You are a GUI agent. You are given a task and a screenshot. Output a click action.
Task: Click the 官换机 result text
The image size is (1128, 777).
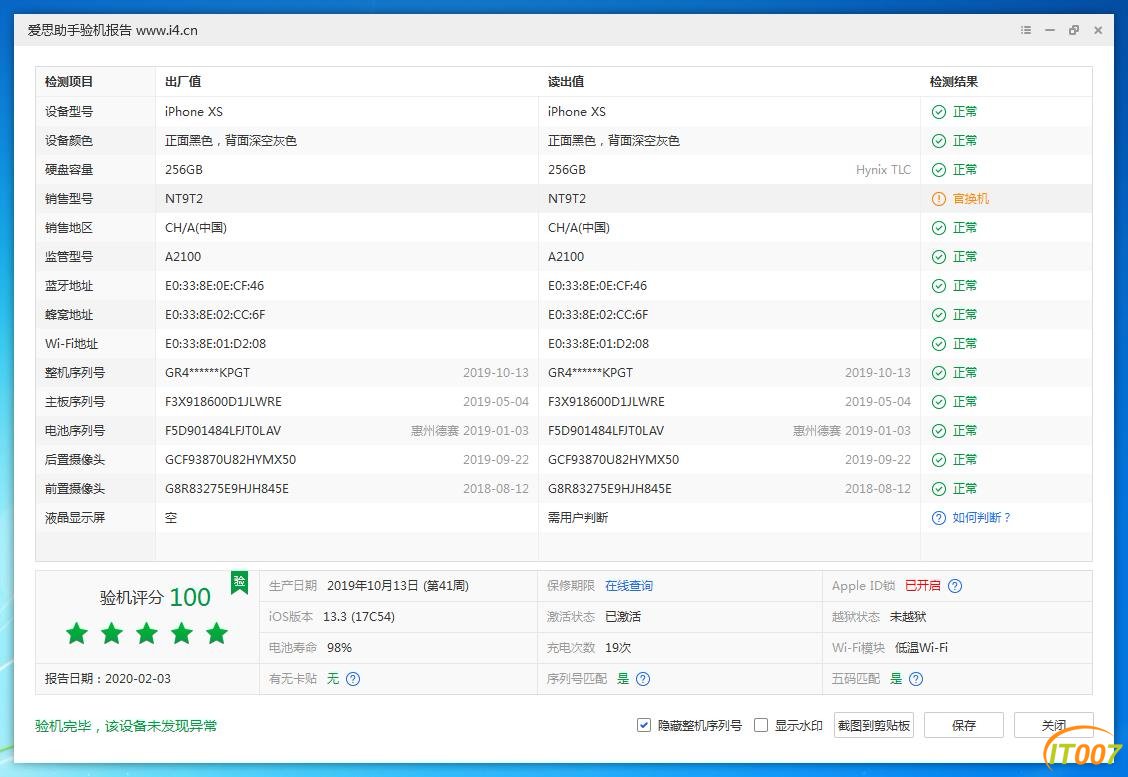click(x=970, y=199)
